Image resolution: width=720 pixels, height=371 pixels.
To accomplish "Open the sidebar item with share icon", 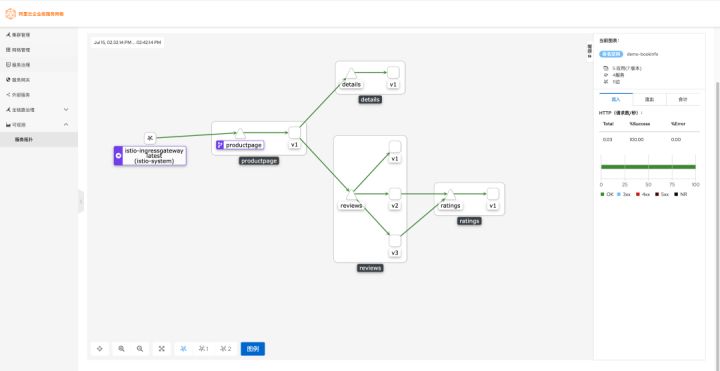I will [x=39, y=95].
